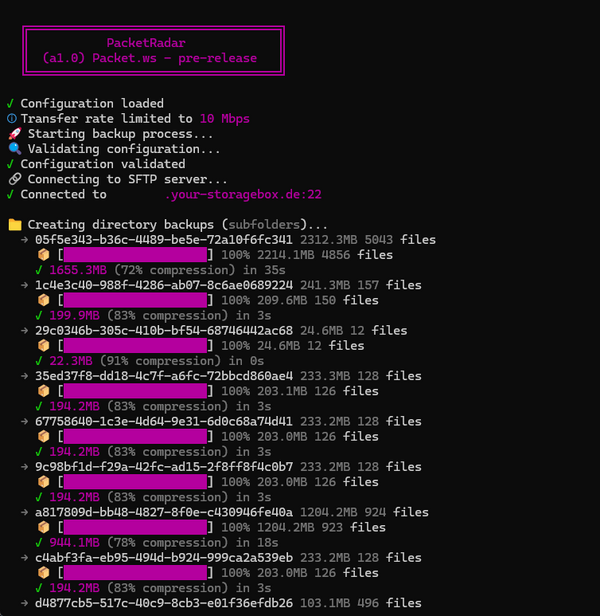Click the PacketRadar title in the banner
Viewport: 600px width, 616px height.
(x=146, y=43)
